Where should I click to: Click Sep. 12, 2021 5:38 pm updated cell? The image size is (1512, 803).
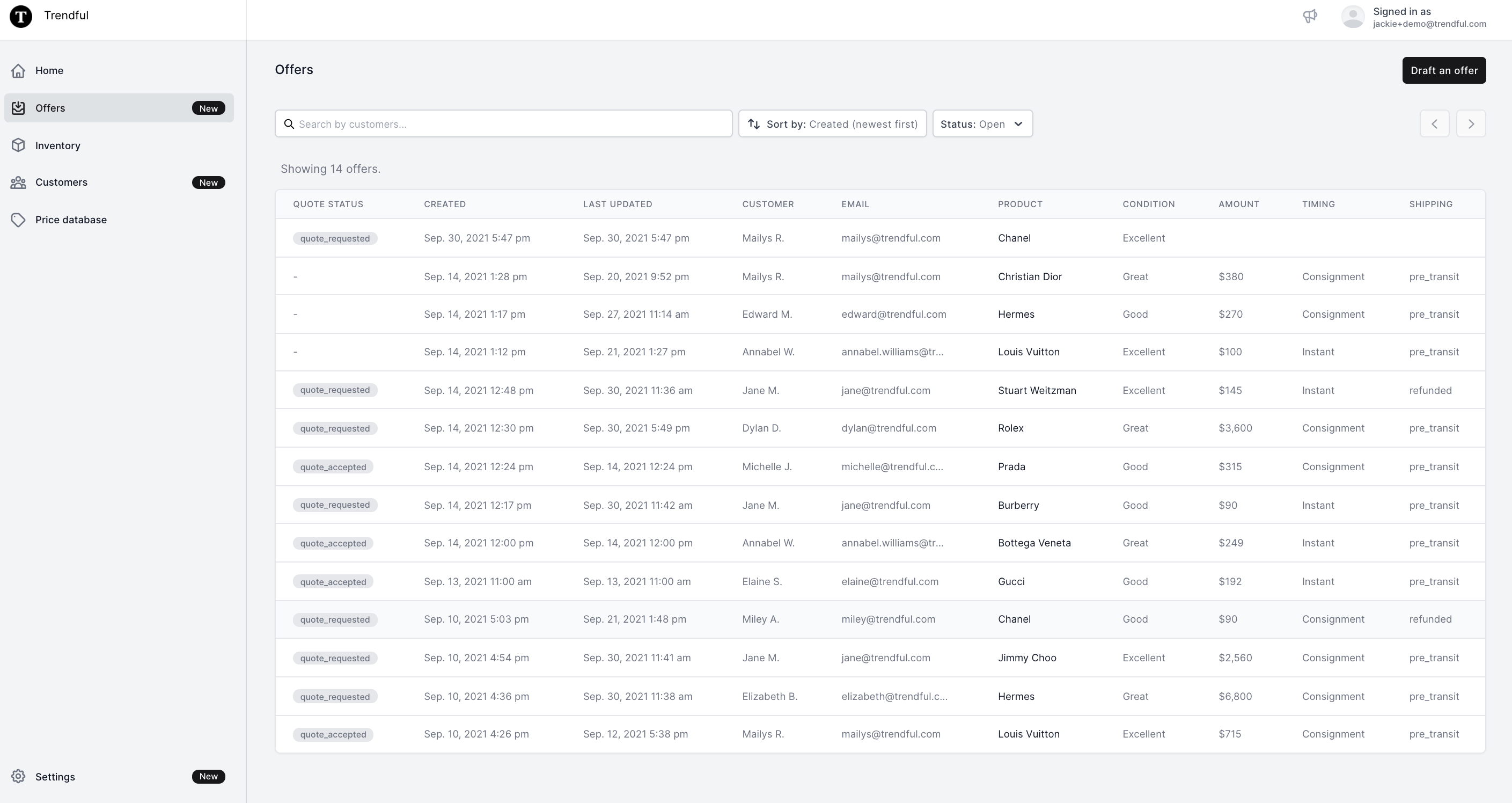pos(635,734)
